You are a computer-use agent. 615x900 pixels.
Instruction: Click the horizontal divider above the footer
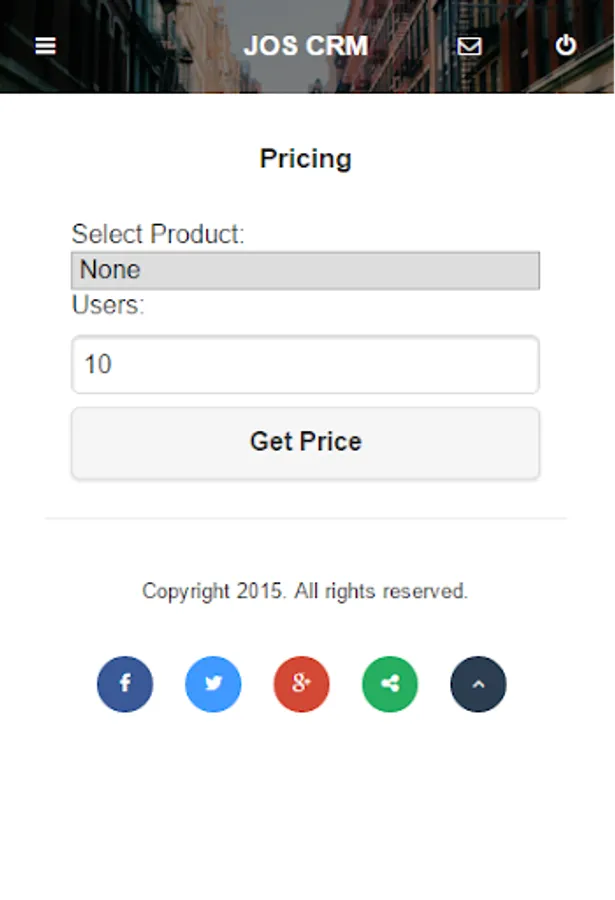pos(305,518)
